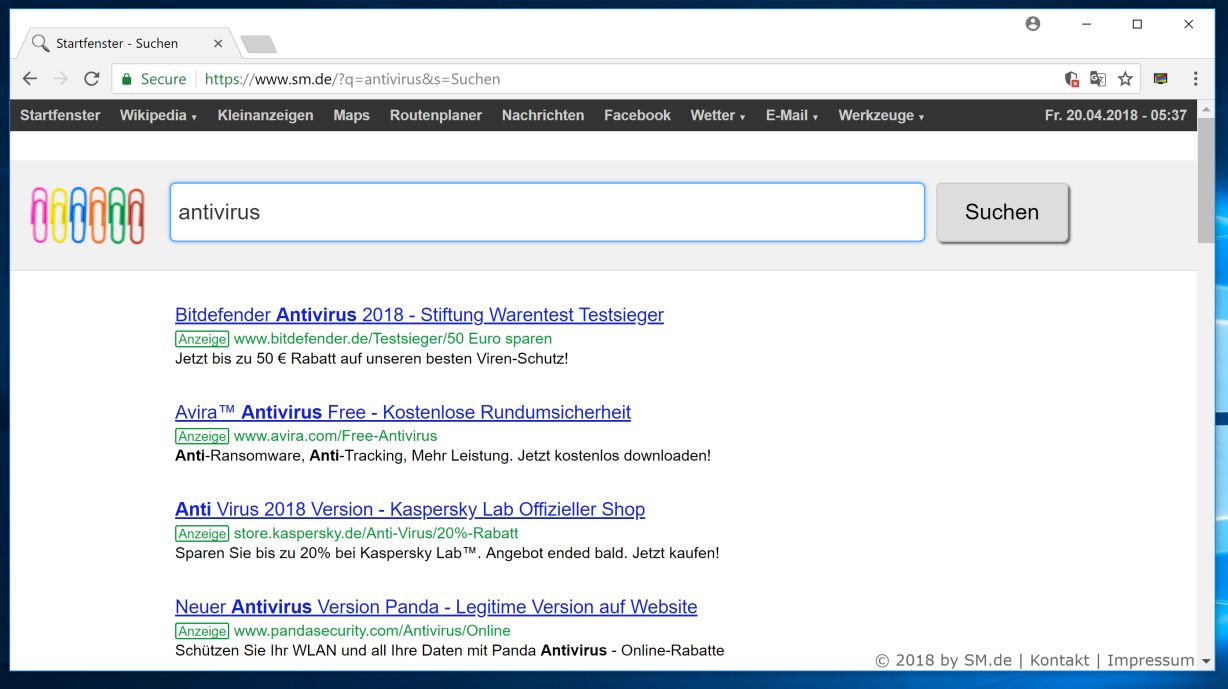Click Anzeige badge on the Bitdefender result

202,339
